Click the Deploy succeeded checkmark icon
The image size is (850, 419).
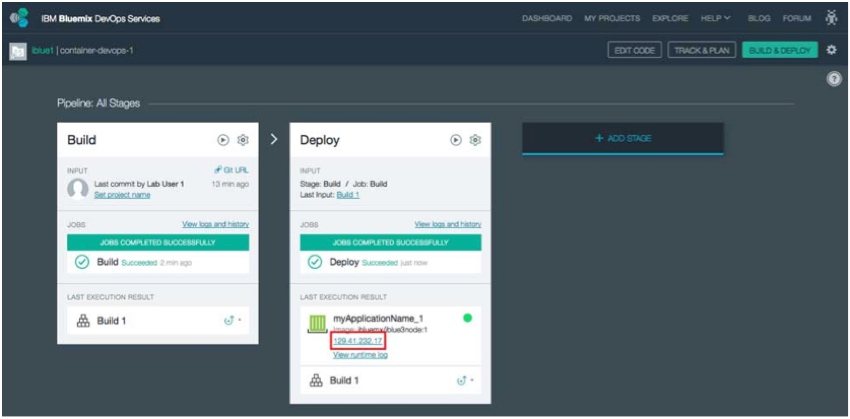click(x=315, y=262)
